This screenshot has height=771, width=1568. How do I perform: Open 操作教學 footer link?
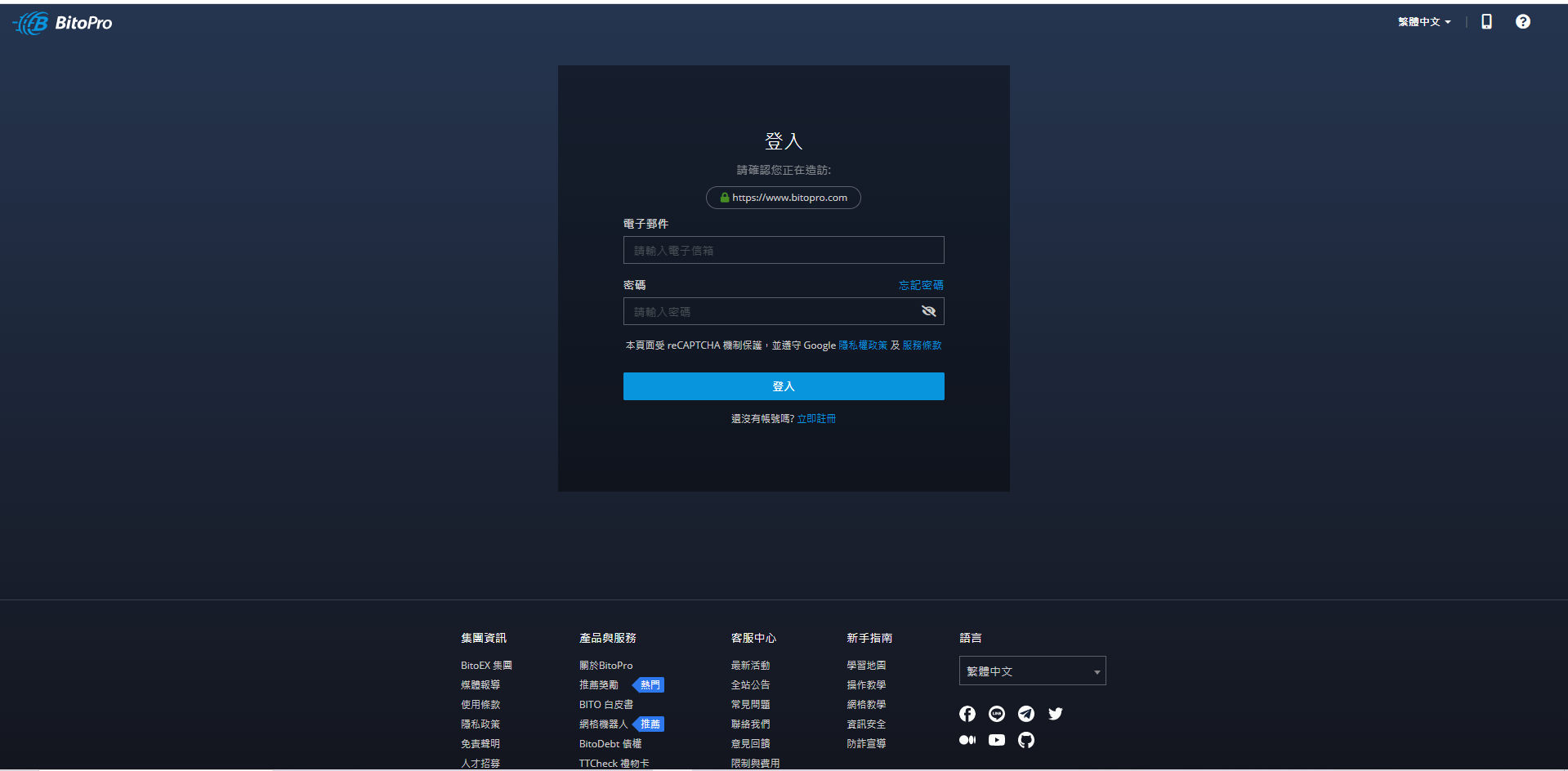(867, 685)
